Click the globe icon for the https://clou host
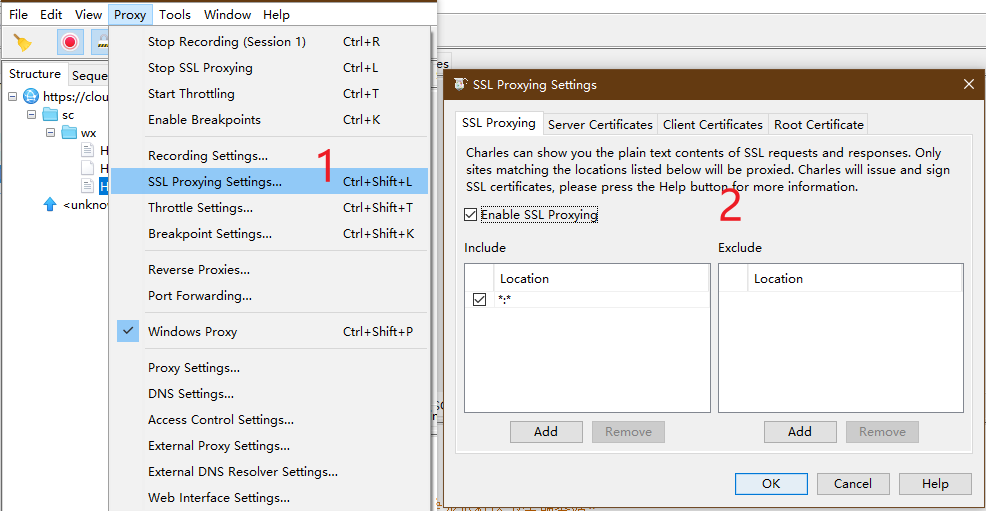Viewport: 986px width, 511px height. pyautogui.click(x=31, y=96)
